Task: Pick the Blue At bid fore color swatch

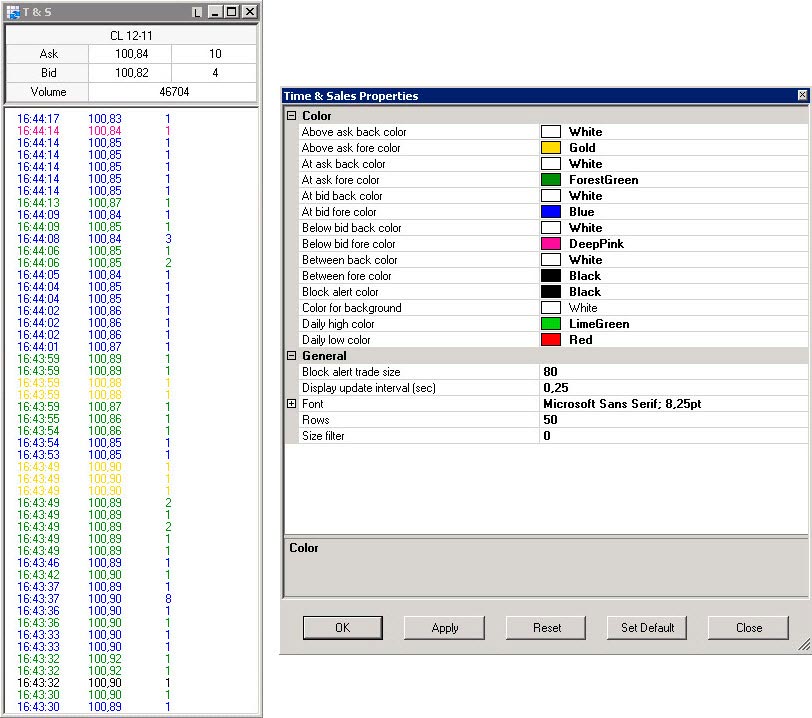Action: point(551,212)
